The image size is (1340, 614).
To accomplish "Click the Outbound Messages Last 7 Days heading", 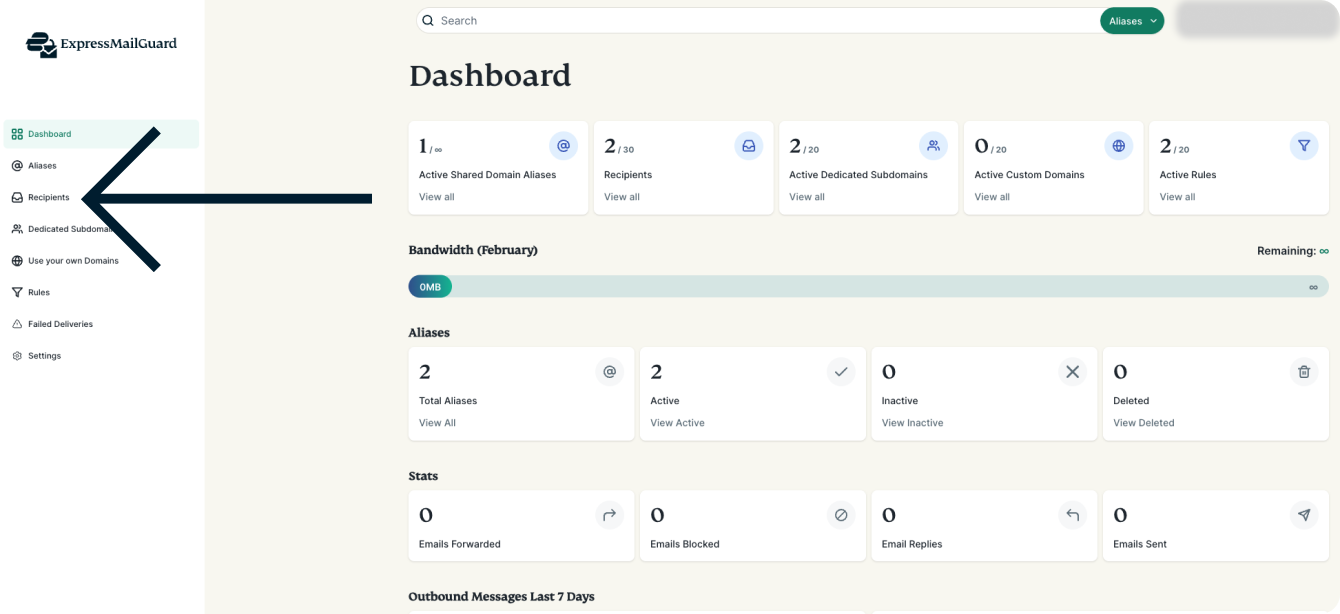I will 501,597.
